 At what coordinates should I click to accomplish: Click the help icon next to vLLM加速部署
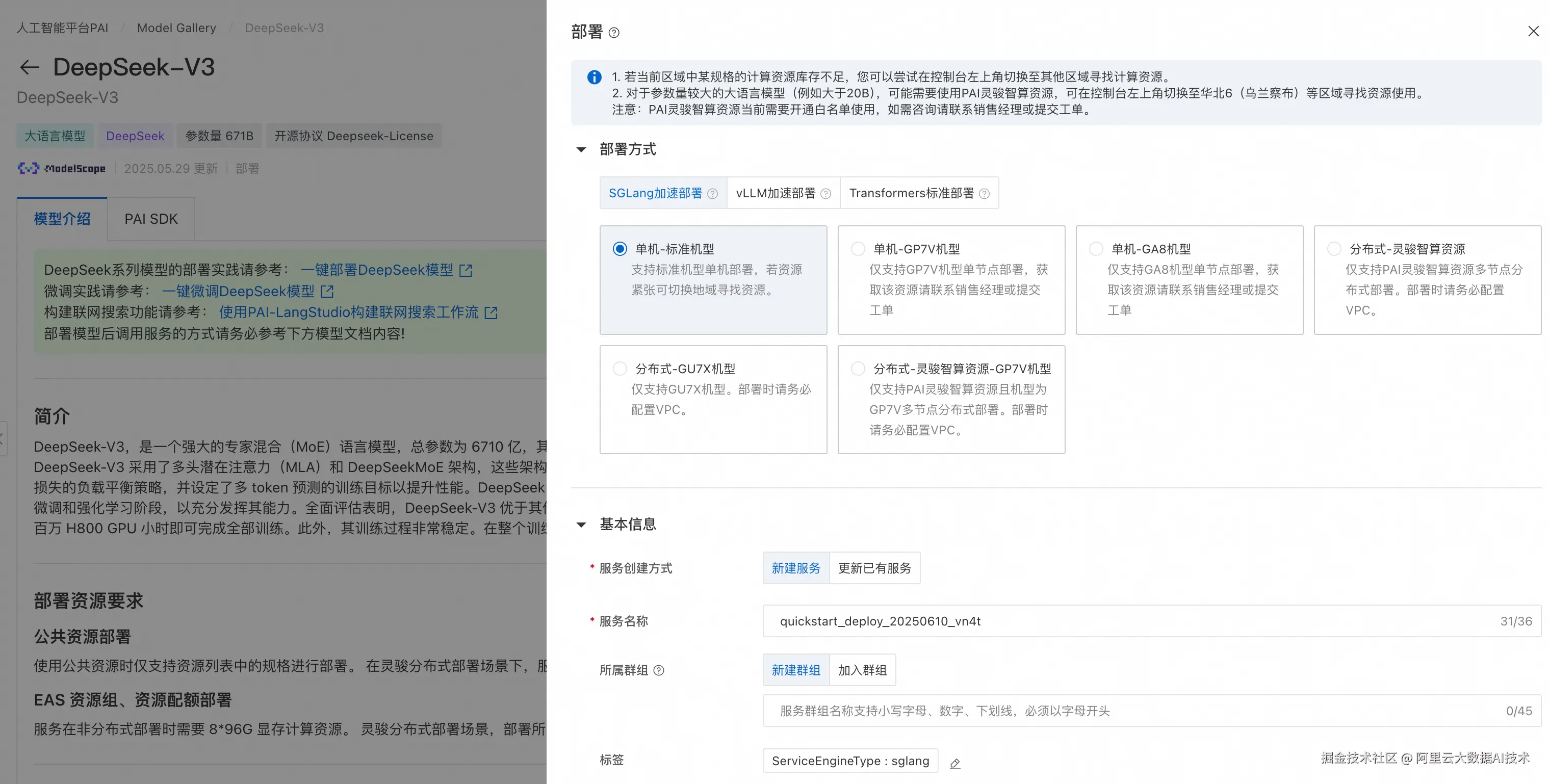click(825, 194)
